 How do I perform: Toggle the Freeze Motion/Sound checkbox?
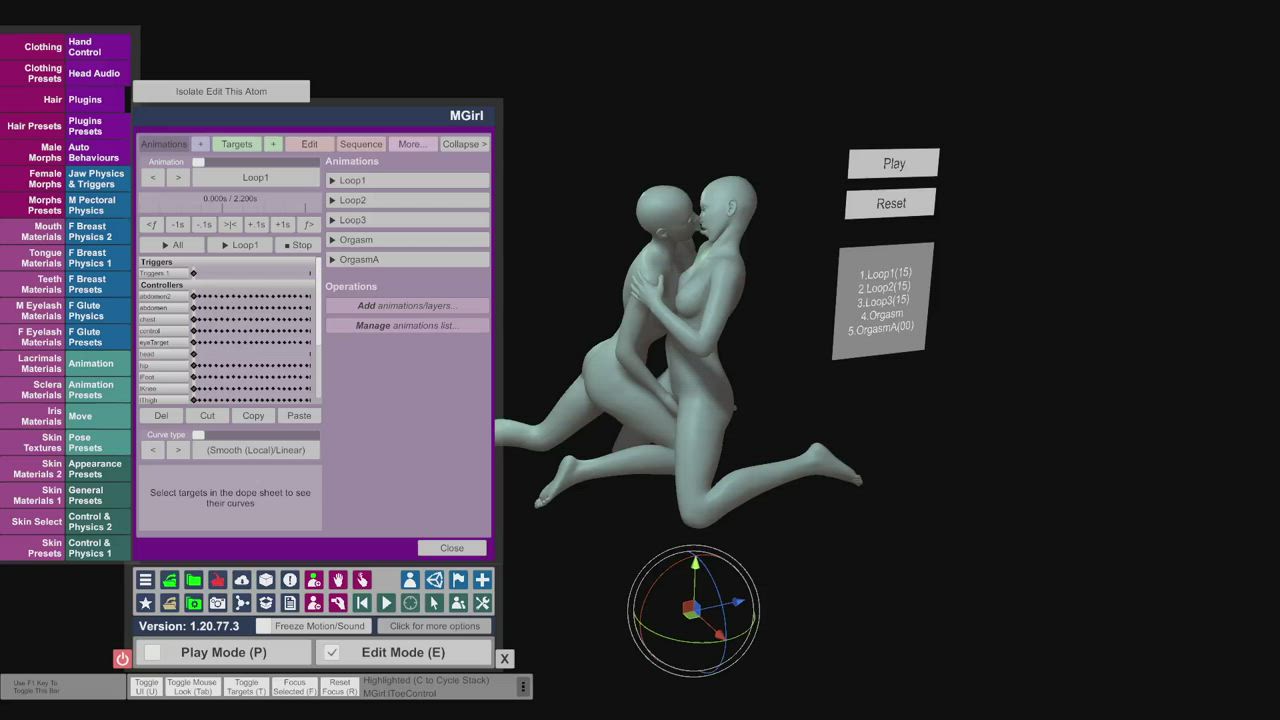263,626
